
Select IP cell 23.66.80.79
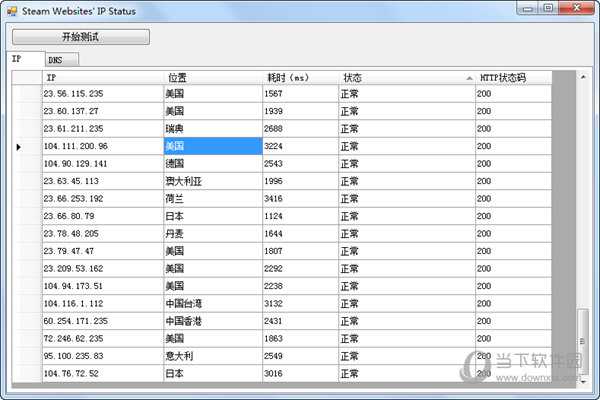click(103, 216)
